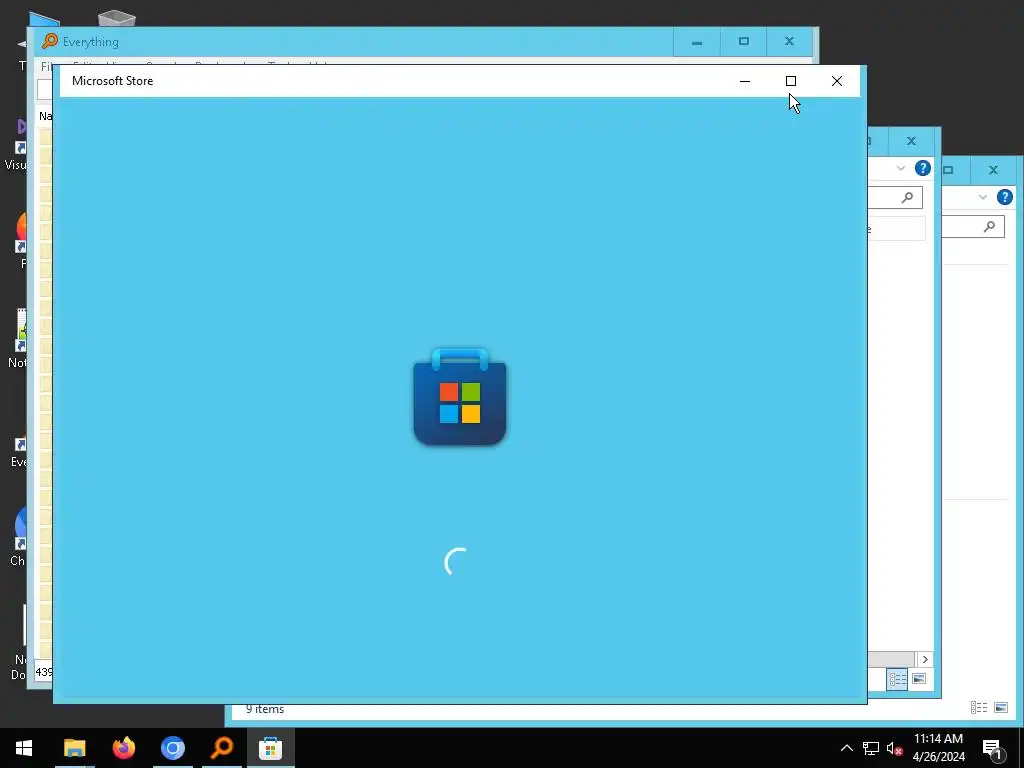
Task: Switch to details view in the 9 items status bar
Action: point(978,707)
